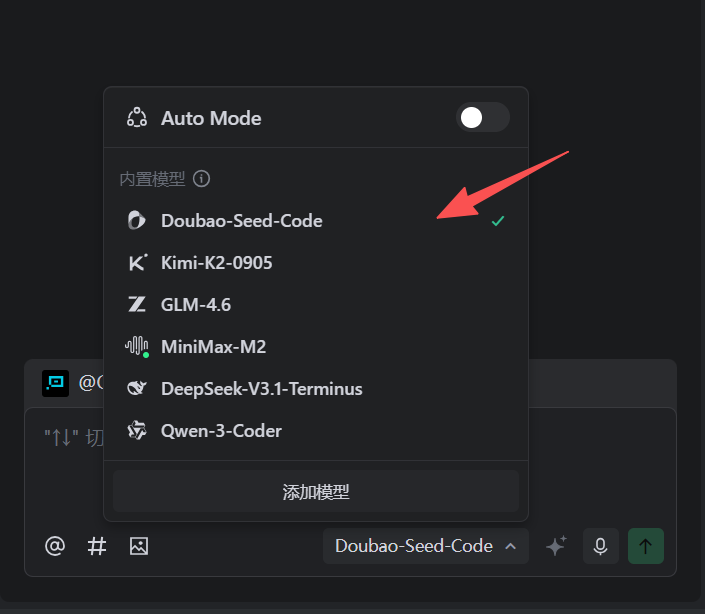Click the 添加模型 button
The width and height of the screenshot is (705, 614).
(316, 492)
